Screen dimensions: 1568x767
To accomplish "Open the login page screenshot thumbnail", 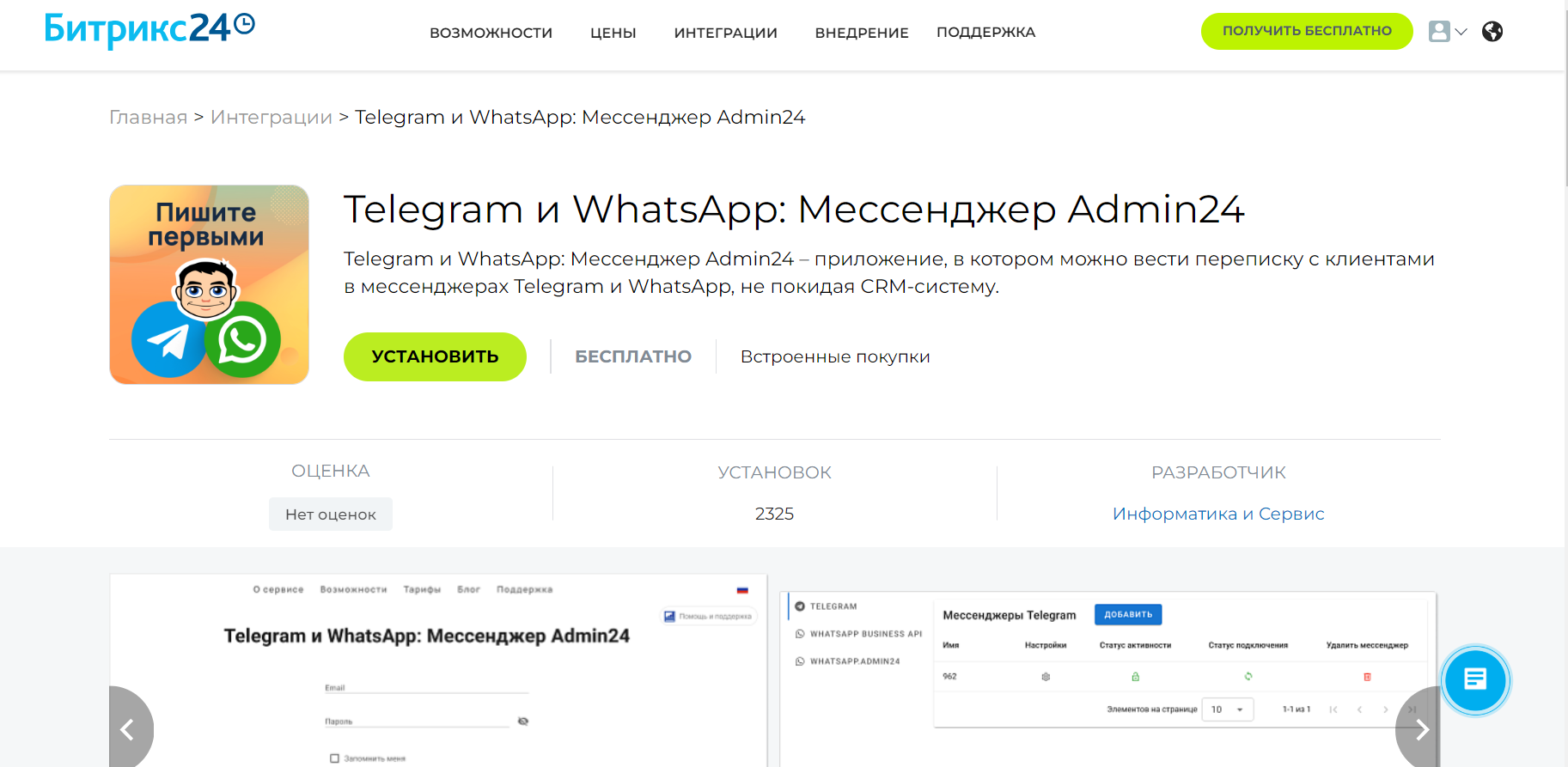I will 438,670.
